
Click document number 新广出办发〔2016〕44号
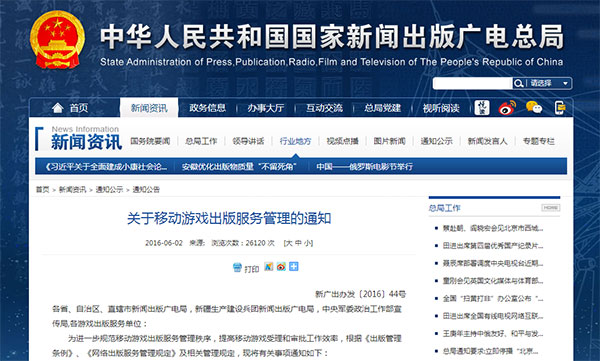click(360, 294)
